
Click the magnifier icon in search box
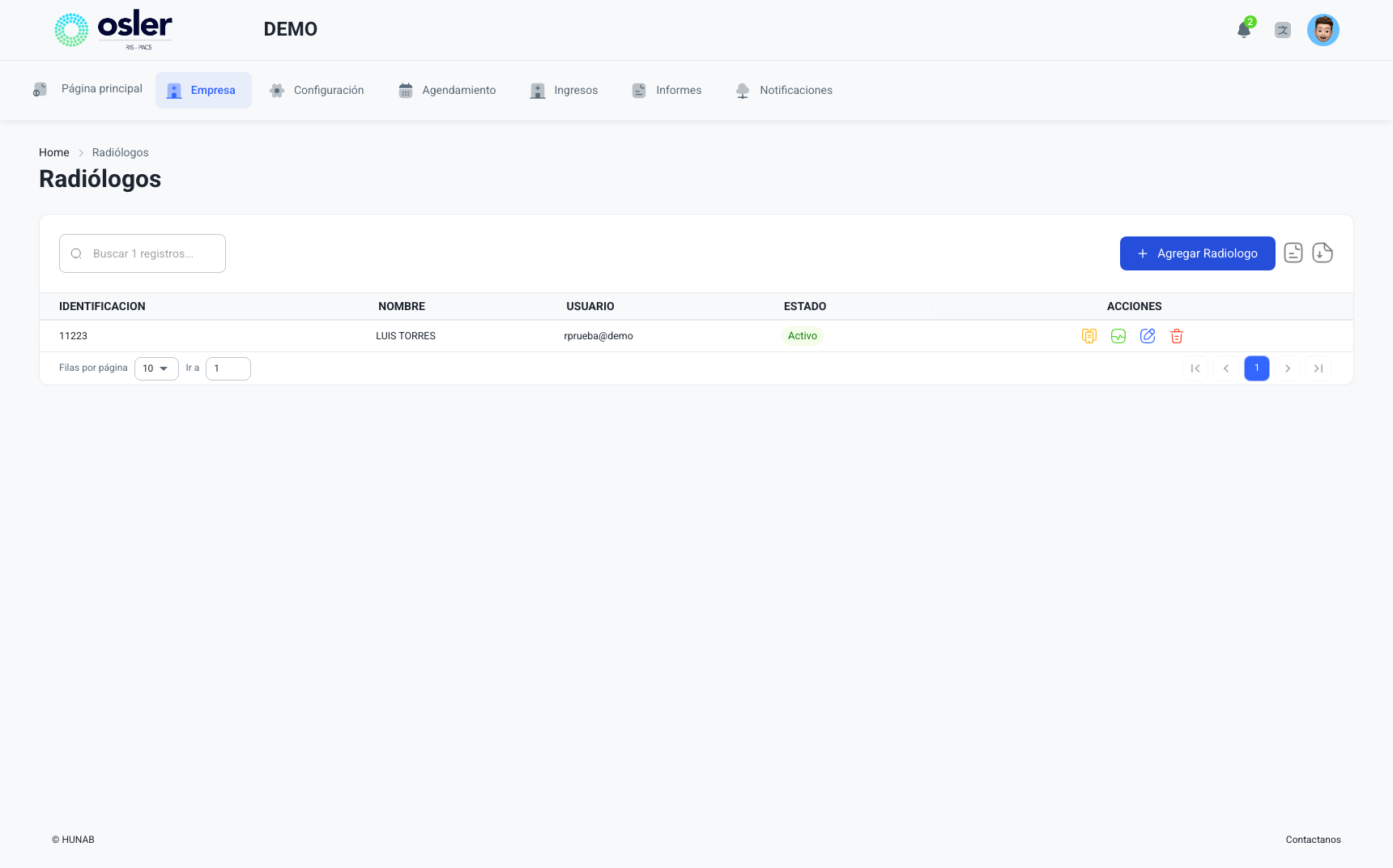tap(76, 253)
